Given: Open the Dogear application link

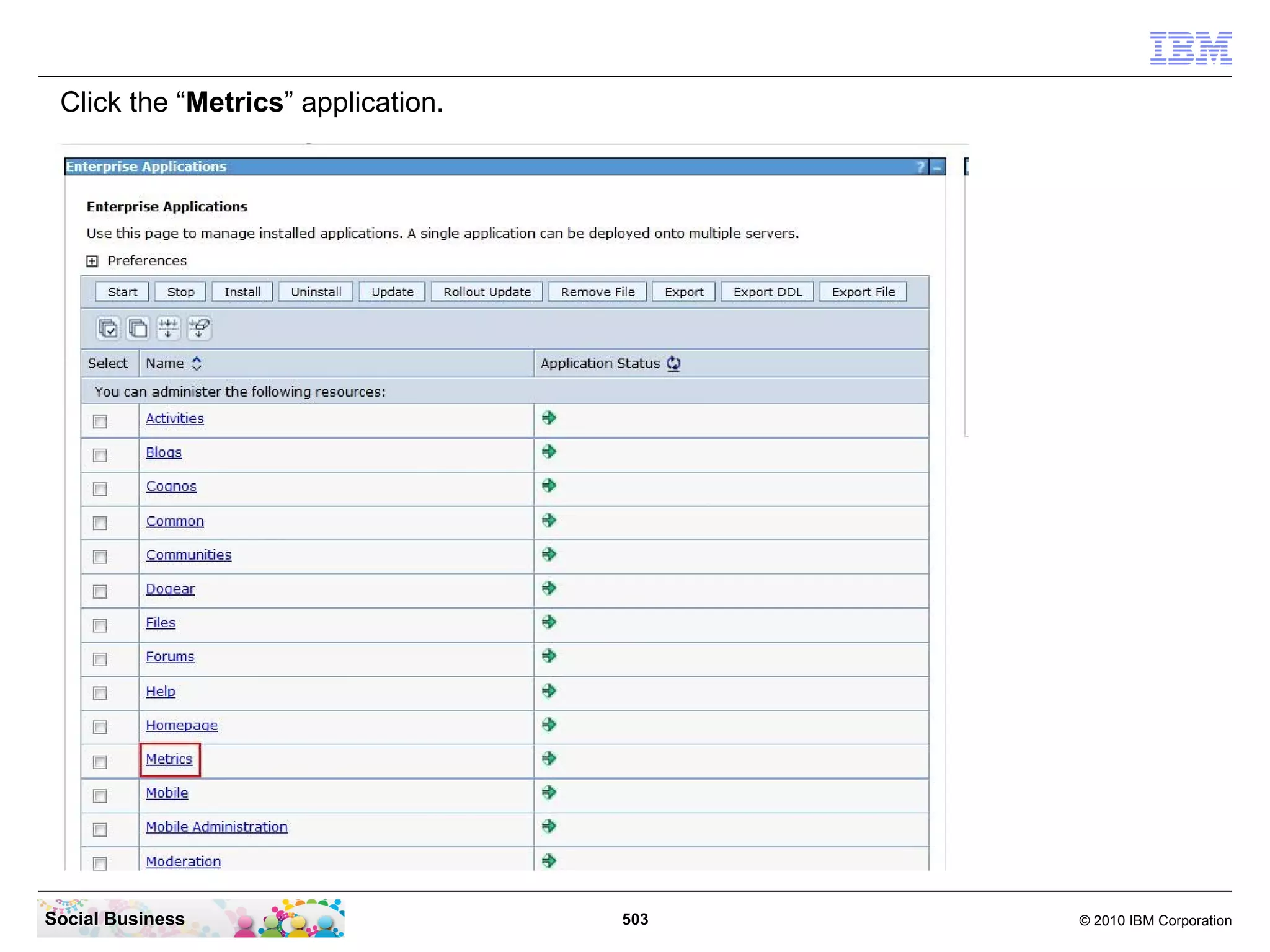Looking at the screenshot, I should click(170, 589).
